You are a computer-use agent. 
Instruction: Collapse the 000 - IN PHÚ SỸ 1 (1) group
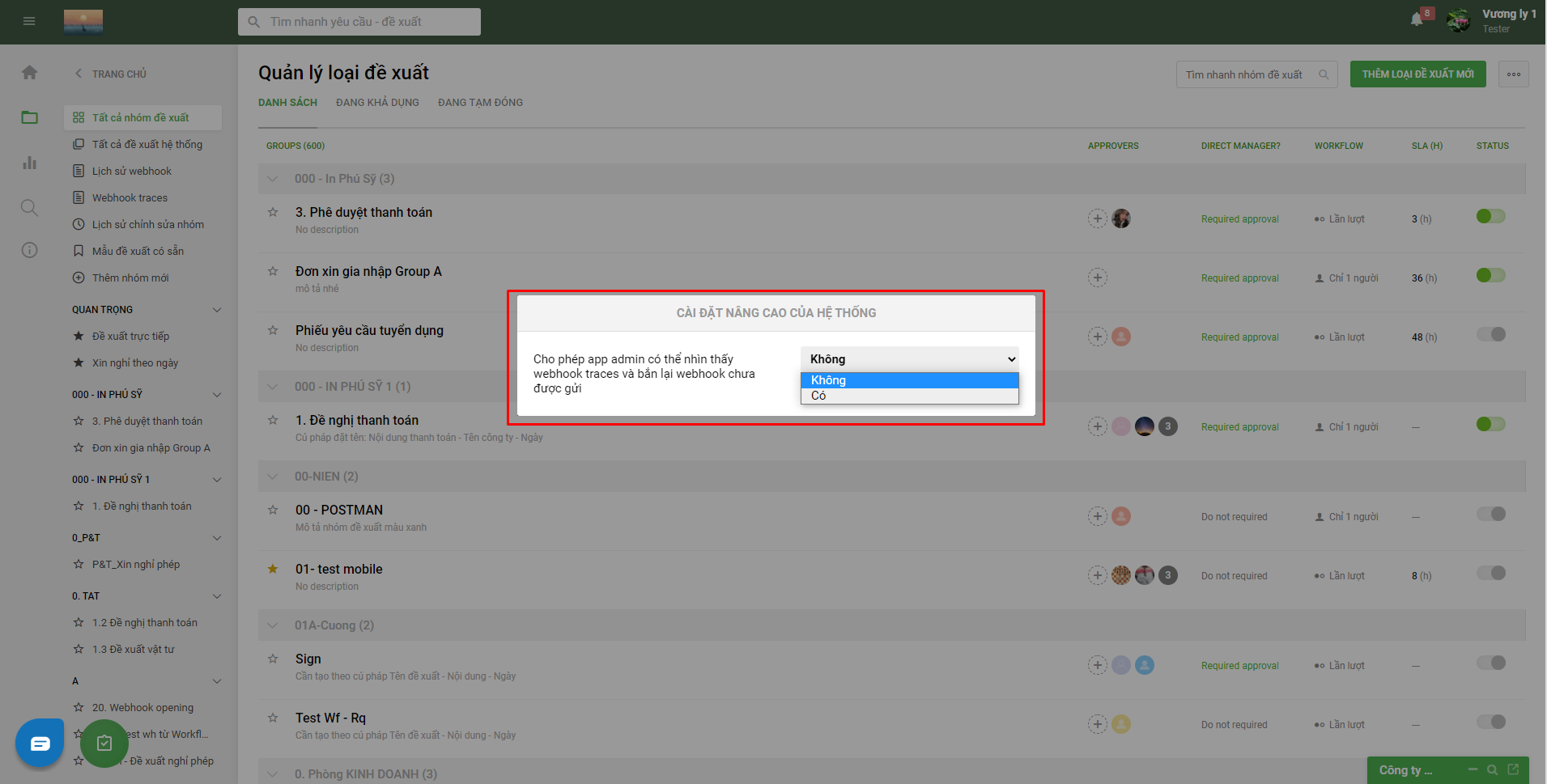coord(273,387)
